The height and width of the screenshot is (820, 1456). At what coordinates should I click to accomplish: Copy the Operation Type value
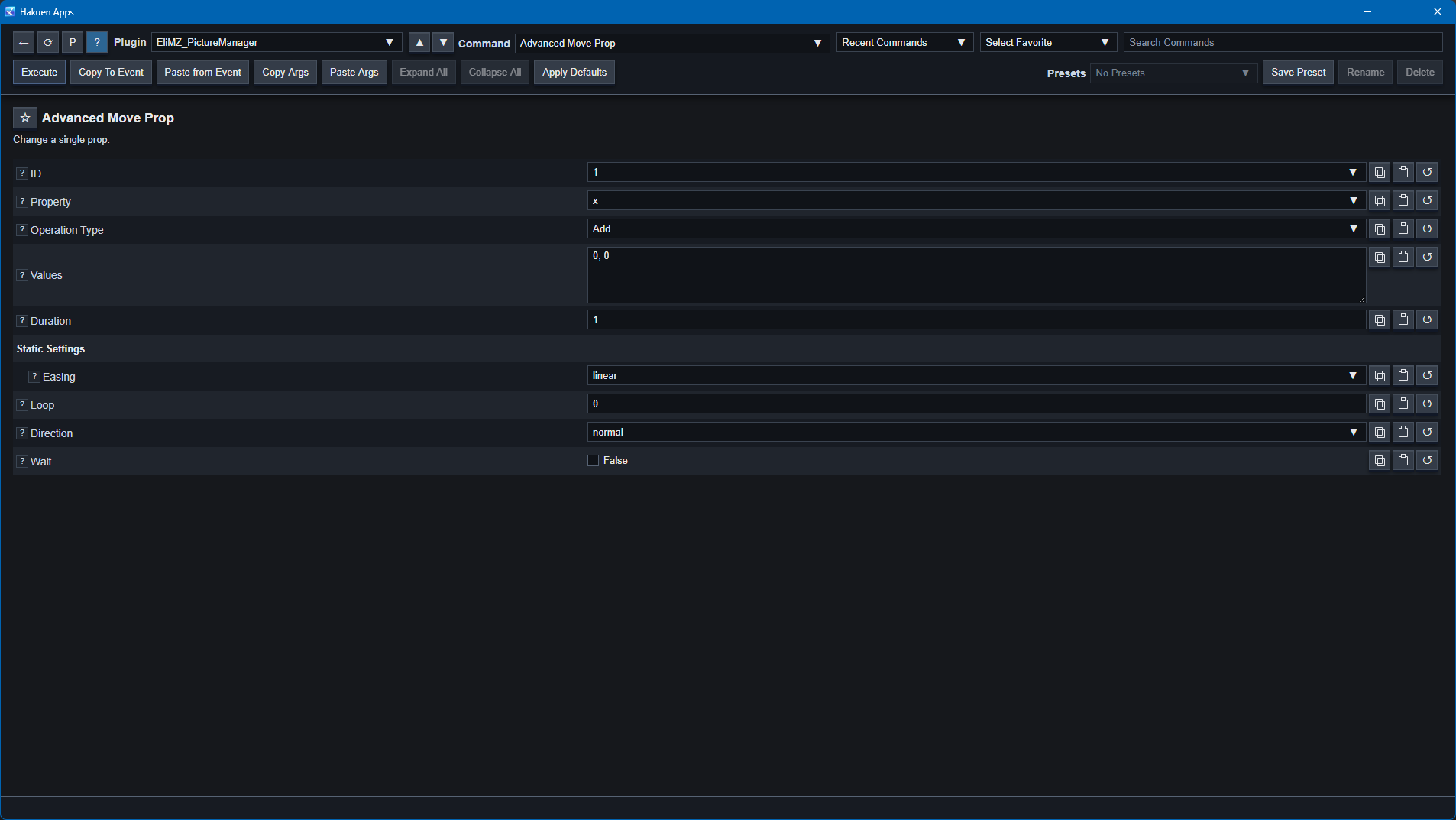tap(1380, 229)
